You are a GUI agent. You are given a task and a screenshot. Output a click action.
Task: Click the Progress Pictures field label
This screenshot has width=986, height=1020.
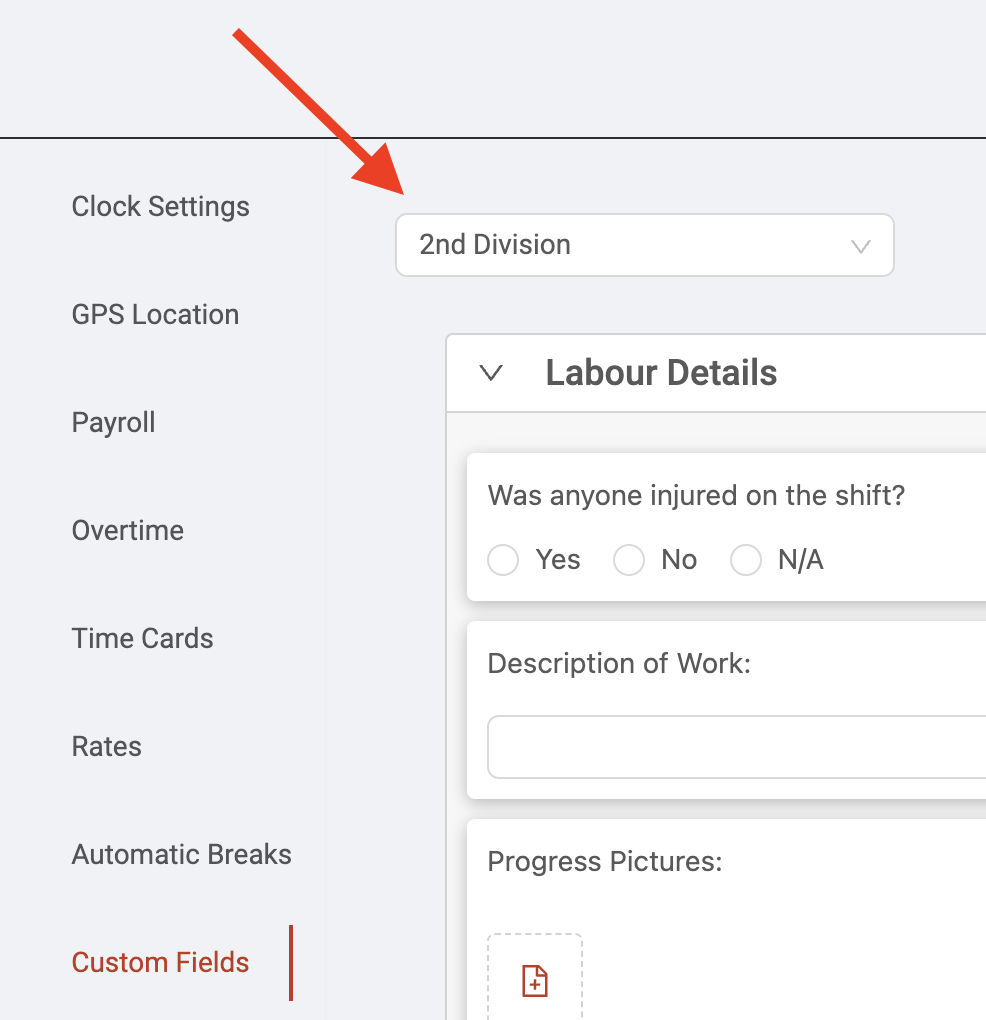[x=605, y=862]
